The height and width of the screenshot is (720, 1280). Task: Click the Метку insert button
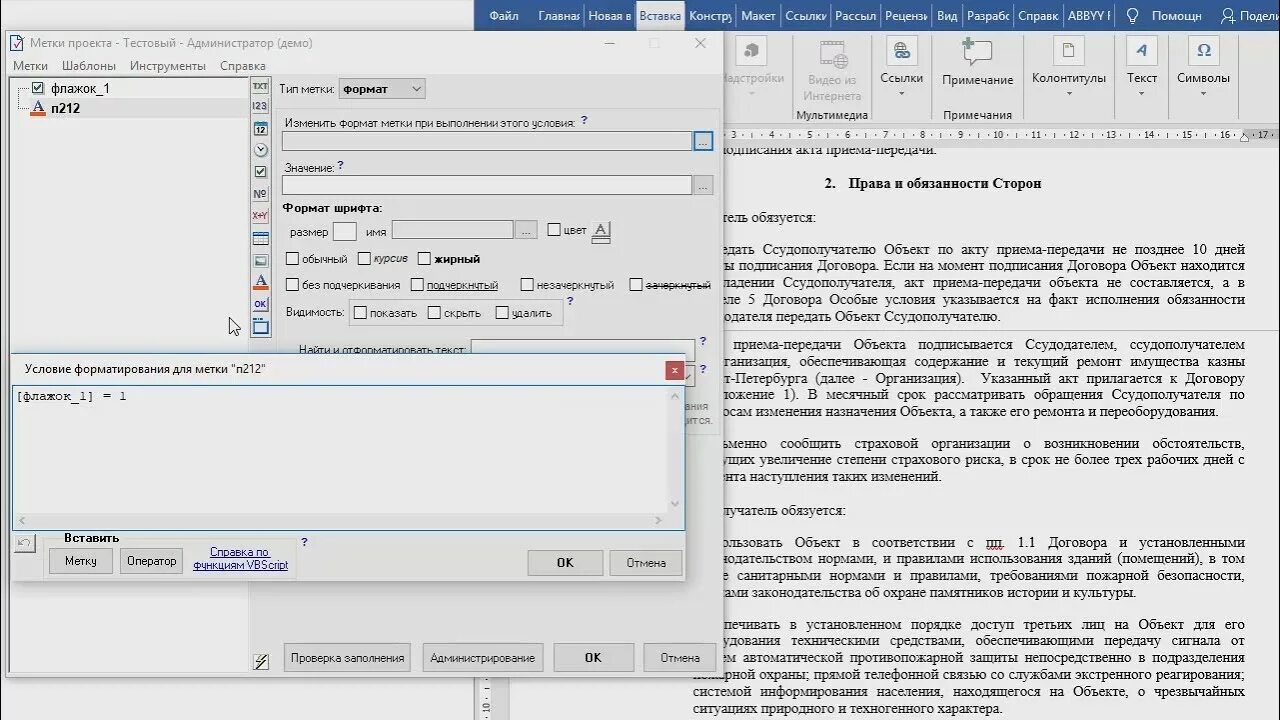[81, 561]
